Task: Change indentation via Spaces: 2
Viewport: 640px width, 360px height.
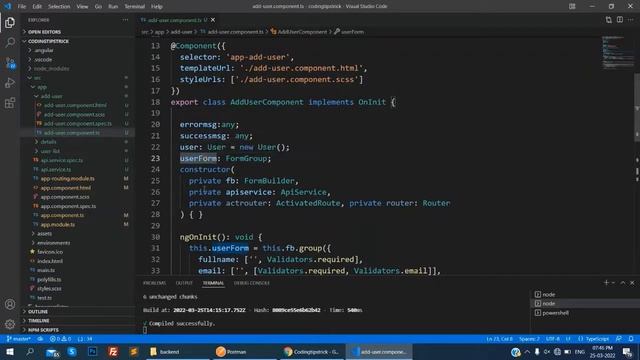Action: 529,339
